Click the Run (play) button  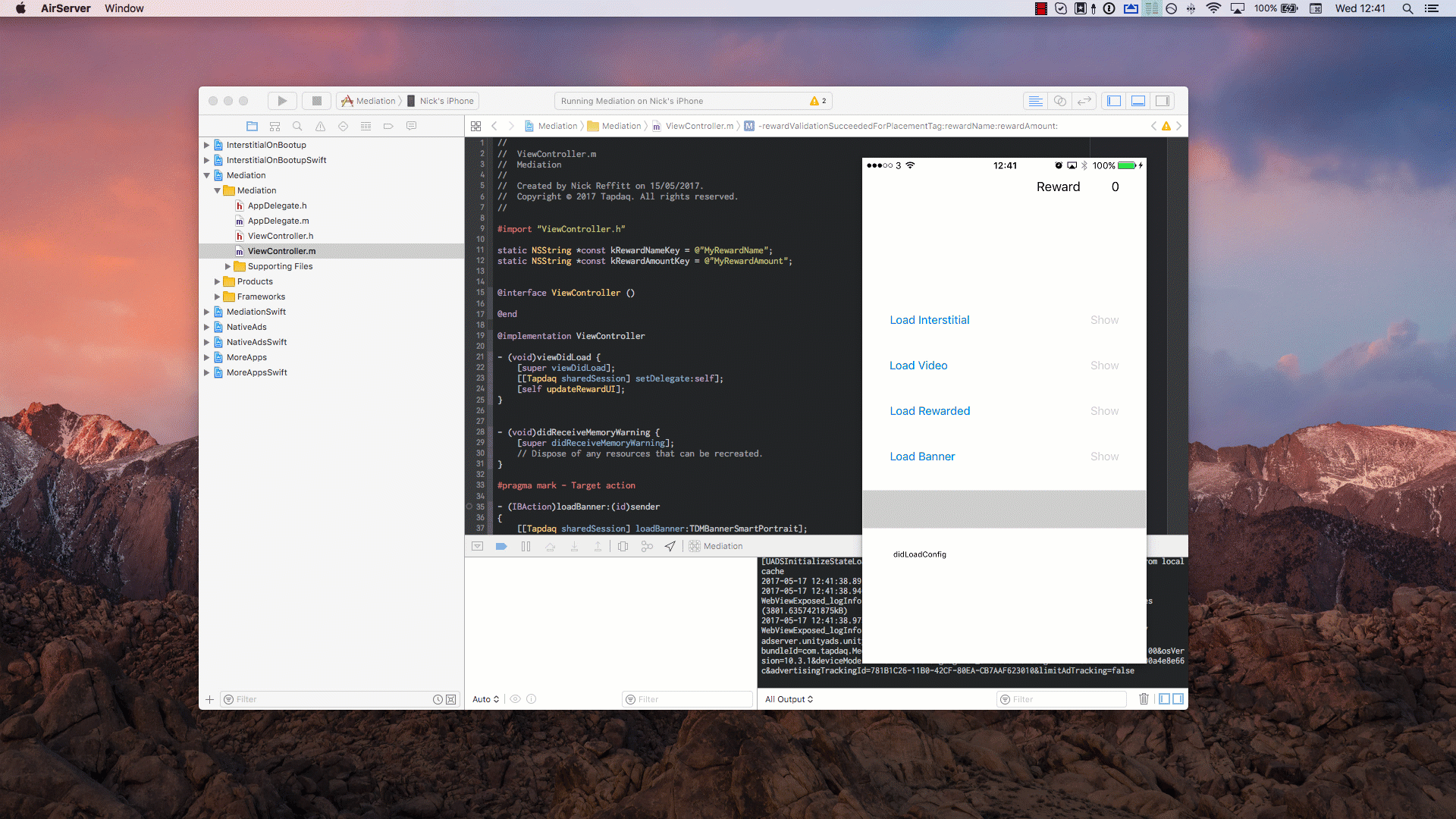click(x=282, y=101)
